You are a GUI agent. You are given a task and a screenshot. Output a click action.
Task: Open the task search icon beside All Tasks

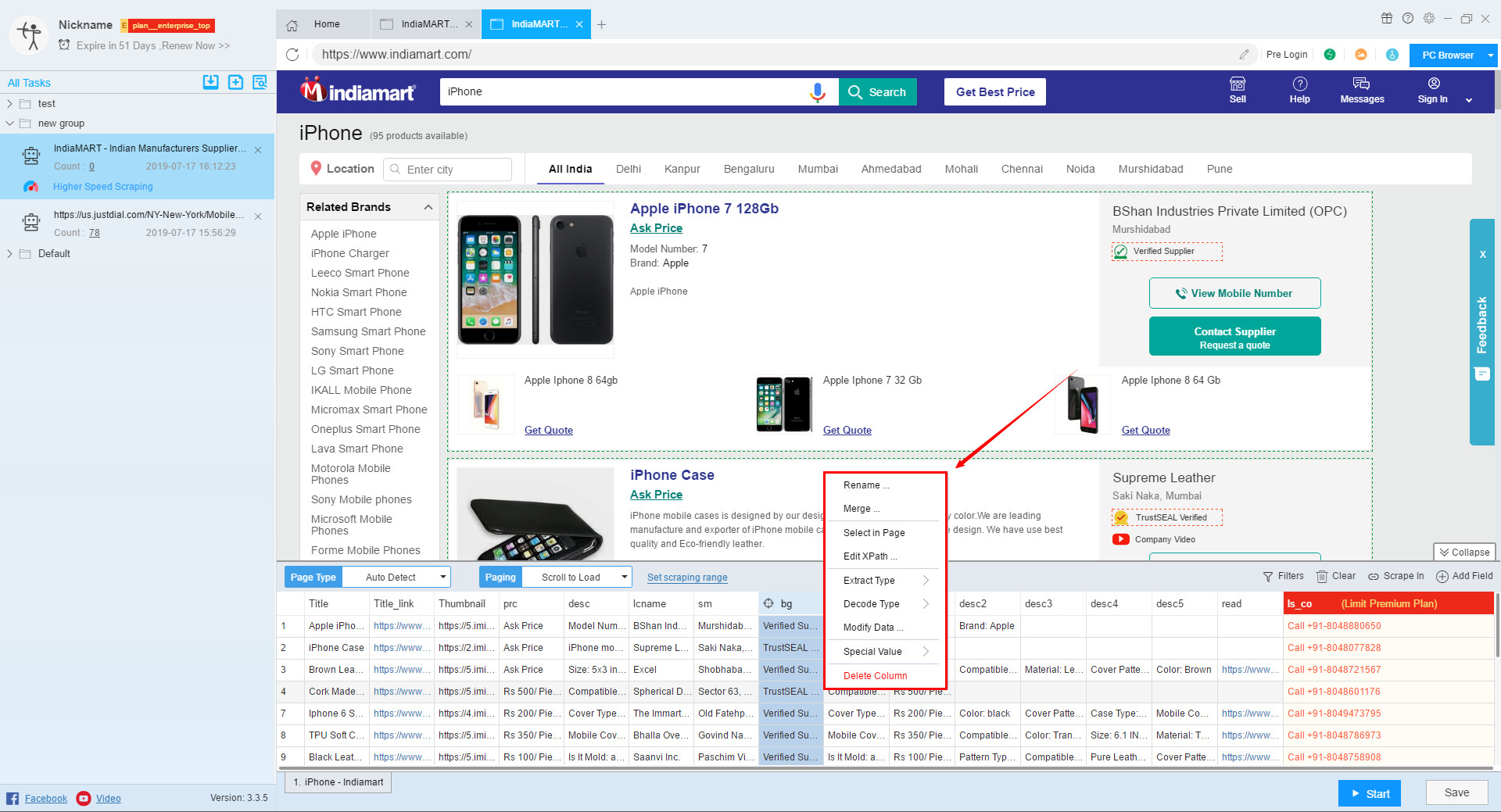click(260, 82)
